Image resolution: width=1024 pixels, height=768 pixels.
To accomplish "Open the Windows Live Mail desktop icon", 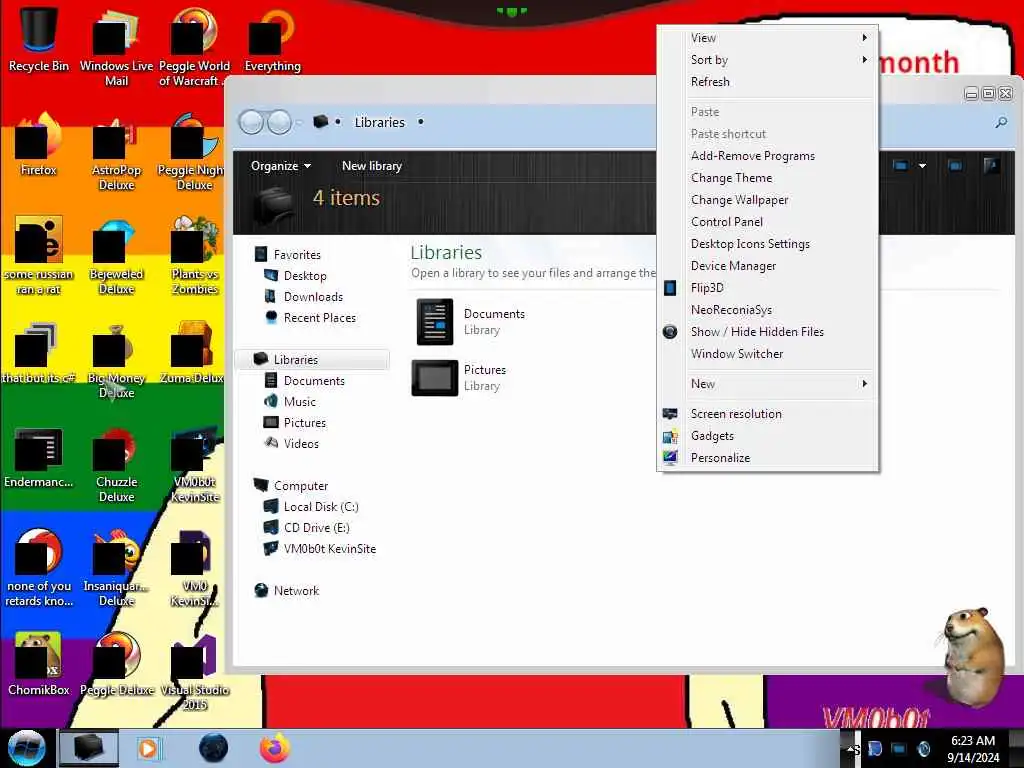I will coord(116,47).
